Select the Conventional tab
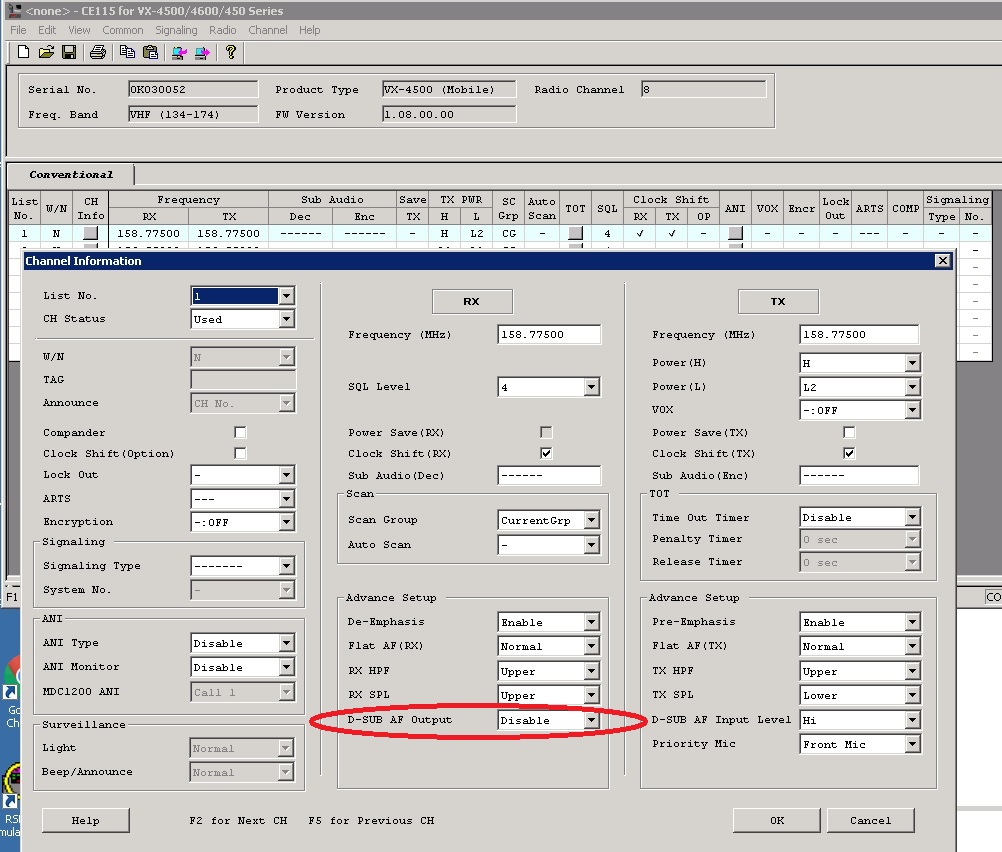This screenshot has height=852, width=1002. (x=71, y=174)
